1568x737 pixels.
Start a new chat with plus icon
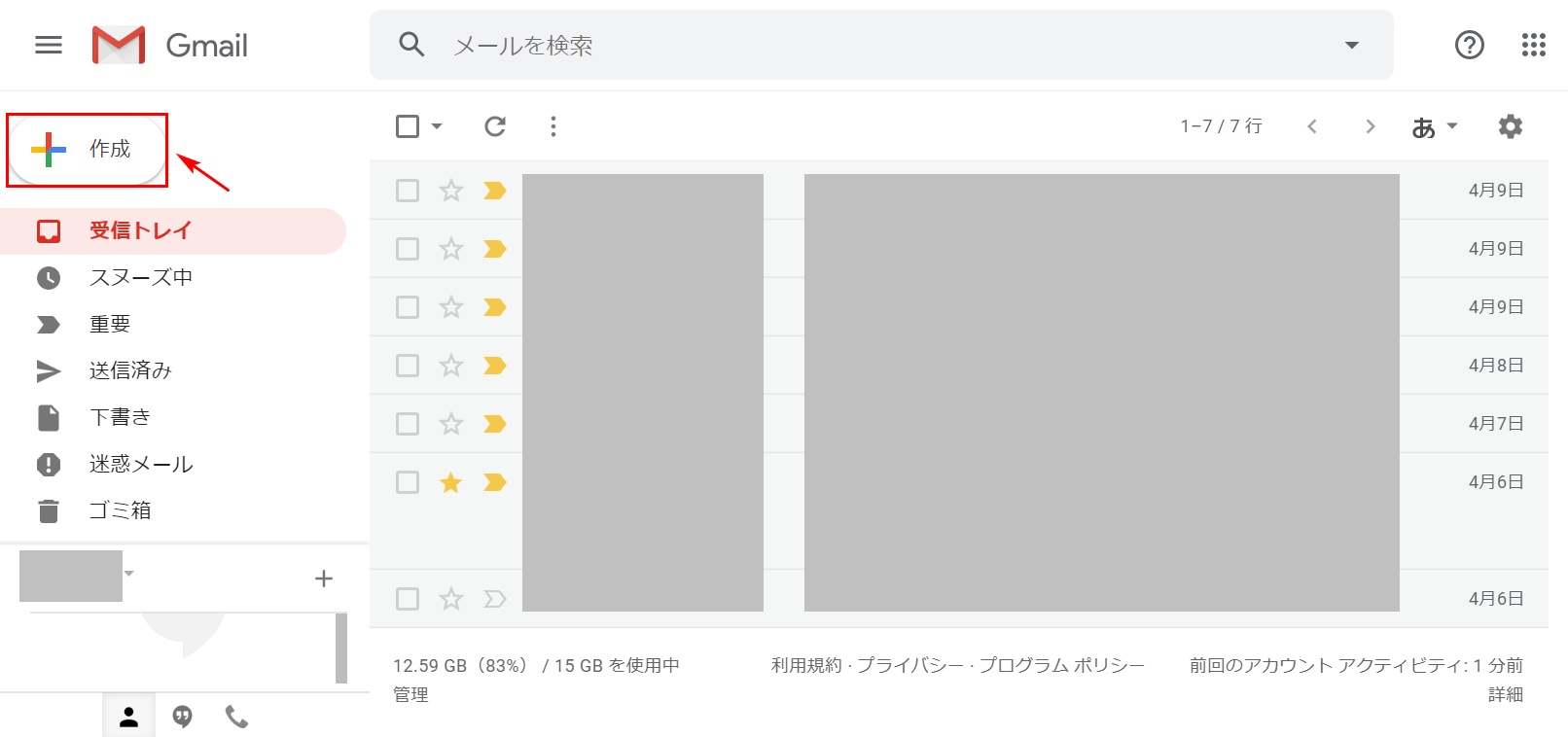click(x=324, y=579)
